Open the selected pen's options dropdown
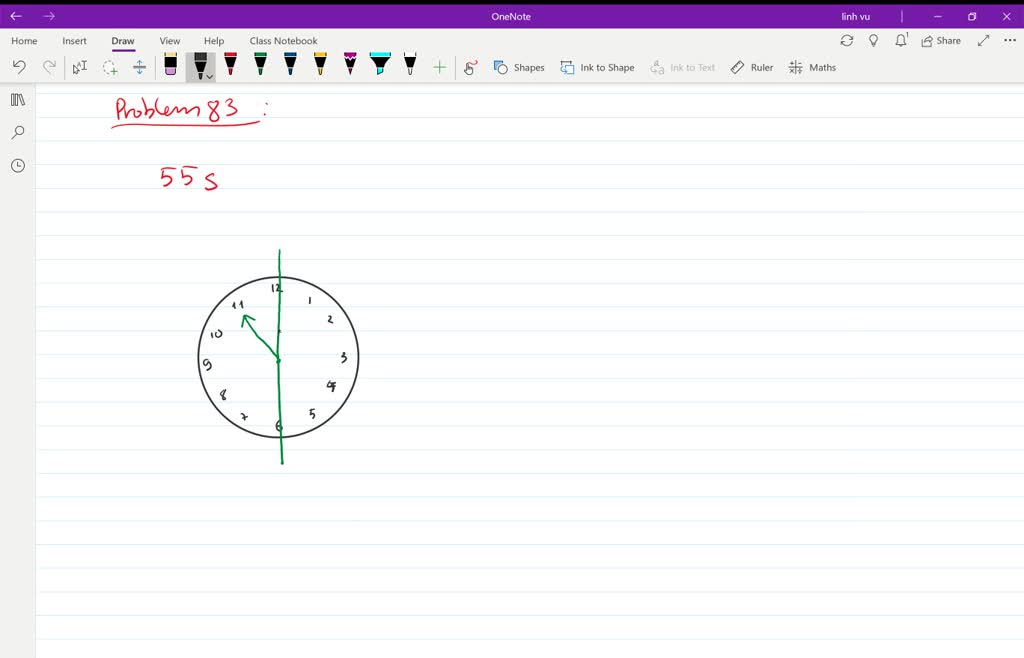Image resolution: width=1024 pixels, height=658 pixels. coord(208,74)
